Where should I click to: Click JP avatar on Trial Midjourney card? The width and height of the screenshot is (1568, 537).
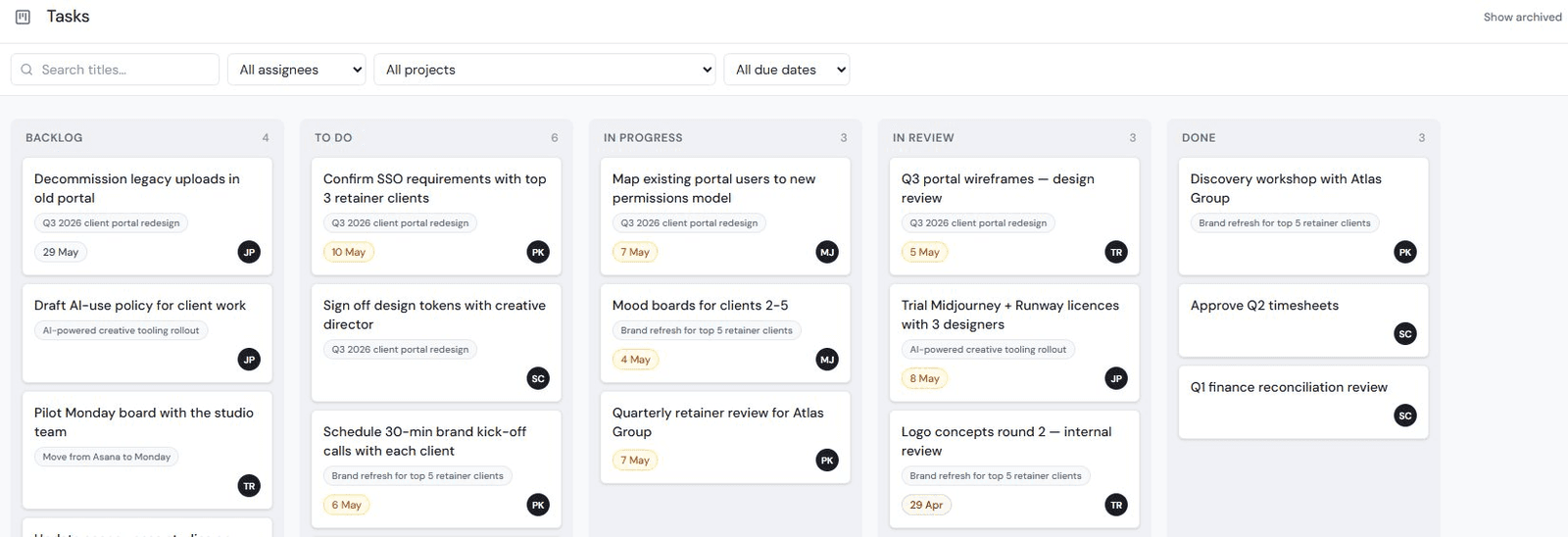click(1116, 378)
